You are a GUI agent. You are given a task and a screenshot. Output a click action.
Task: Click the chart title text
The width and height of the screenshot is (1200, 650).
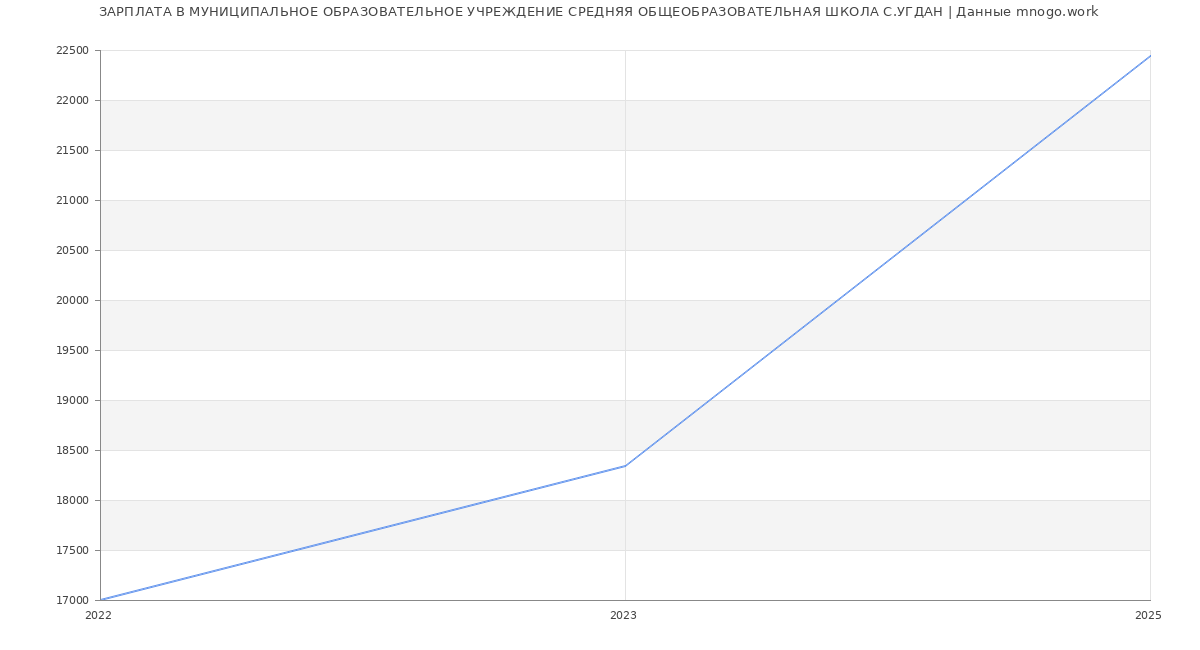pos(598,12)
